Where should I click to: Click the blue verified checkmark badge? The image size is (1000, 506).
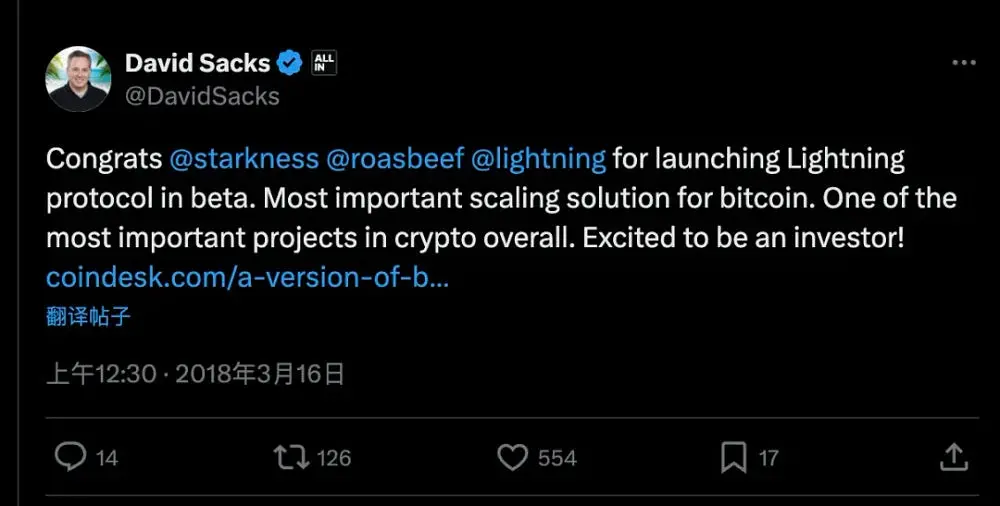(x=290, y=63)
